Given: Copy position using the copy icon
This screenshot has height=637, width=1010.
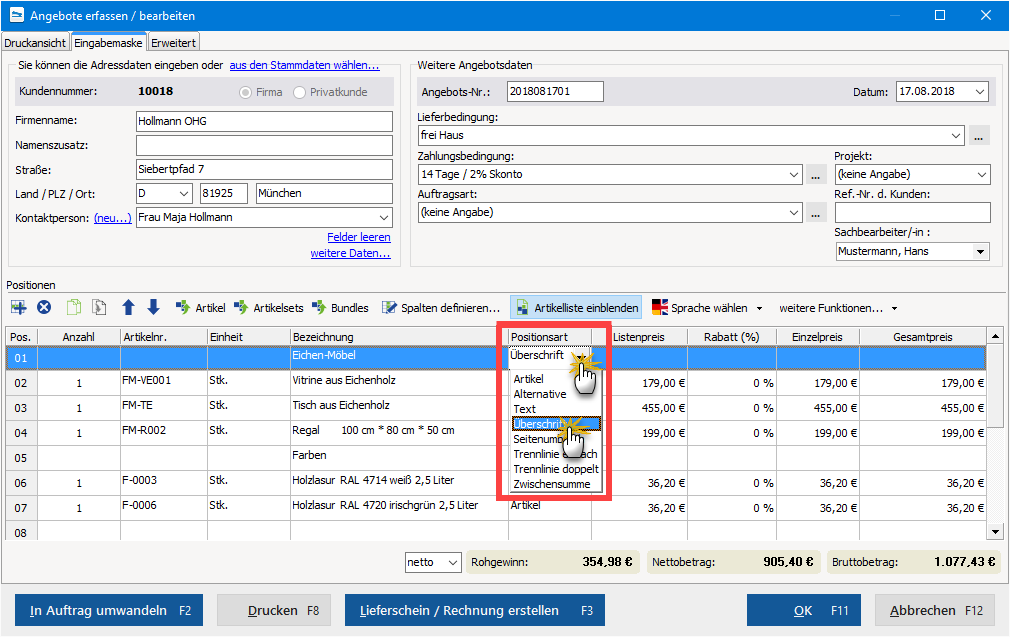Looking at the screenshot, I should point(74,307).
